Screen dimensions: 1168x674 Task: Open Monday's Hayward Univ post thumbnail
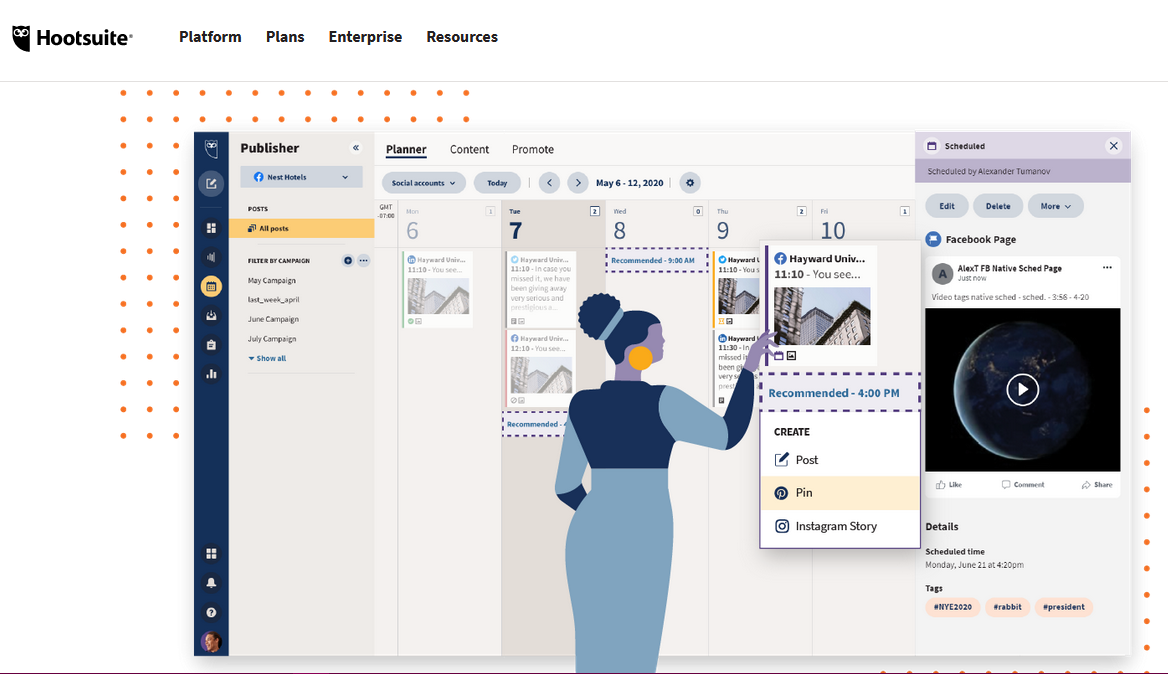(x=438, y=296)
